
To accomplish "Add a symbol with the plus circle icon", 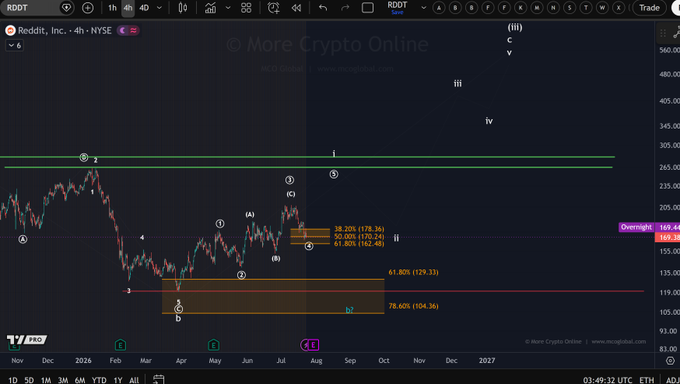I will point(88,8).
